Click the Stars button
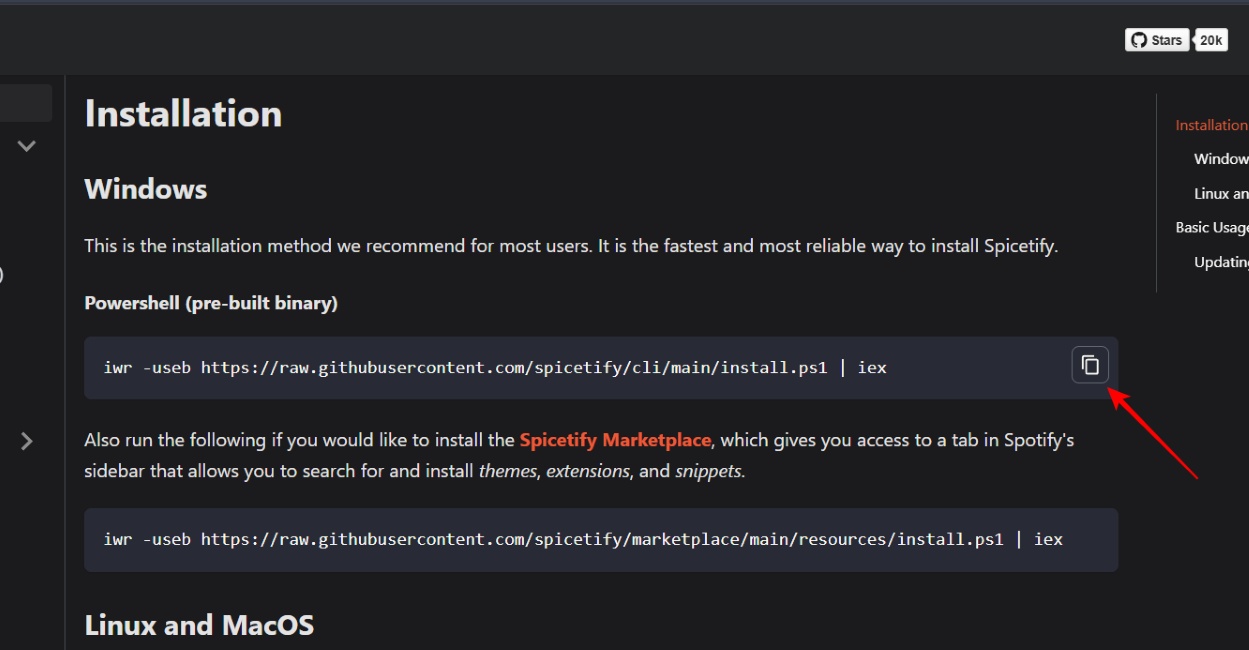 1157,39
